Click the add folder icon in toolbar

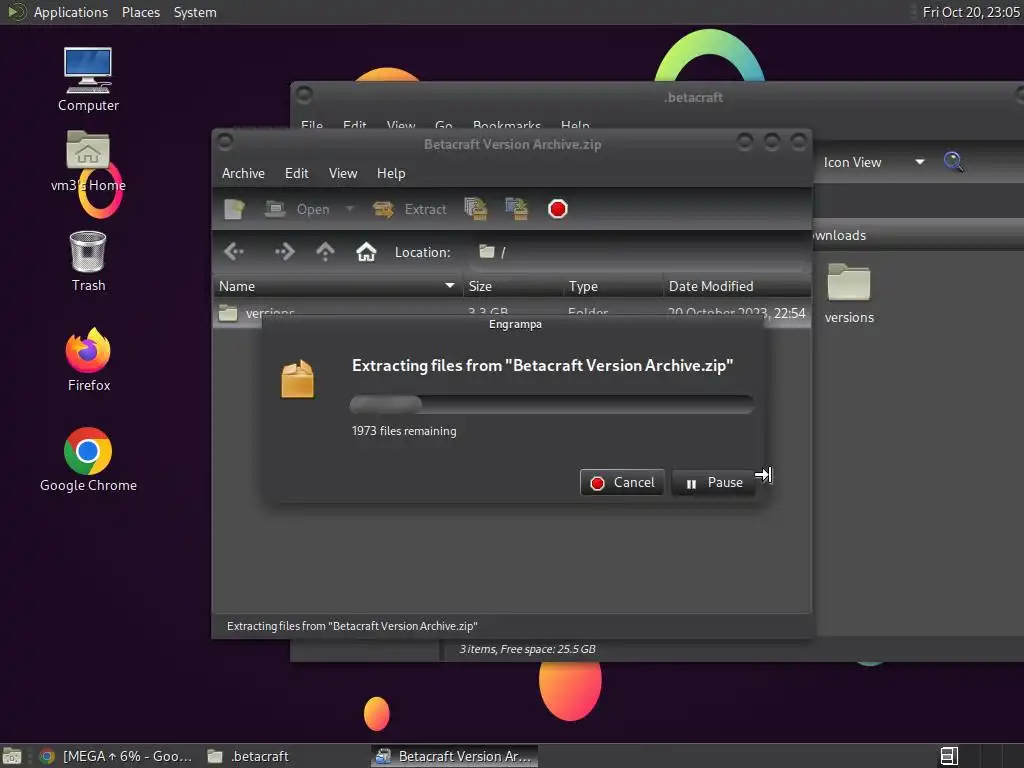point(517,209)
